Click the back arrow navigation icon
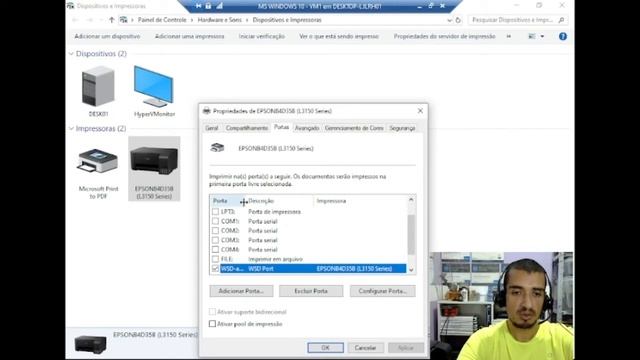 coord(76,20)
